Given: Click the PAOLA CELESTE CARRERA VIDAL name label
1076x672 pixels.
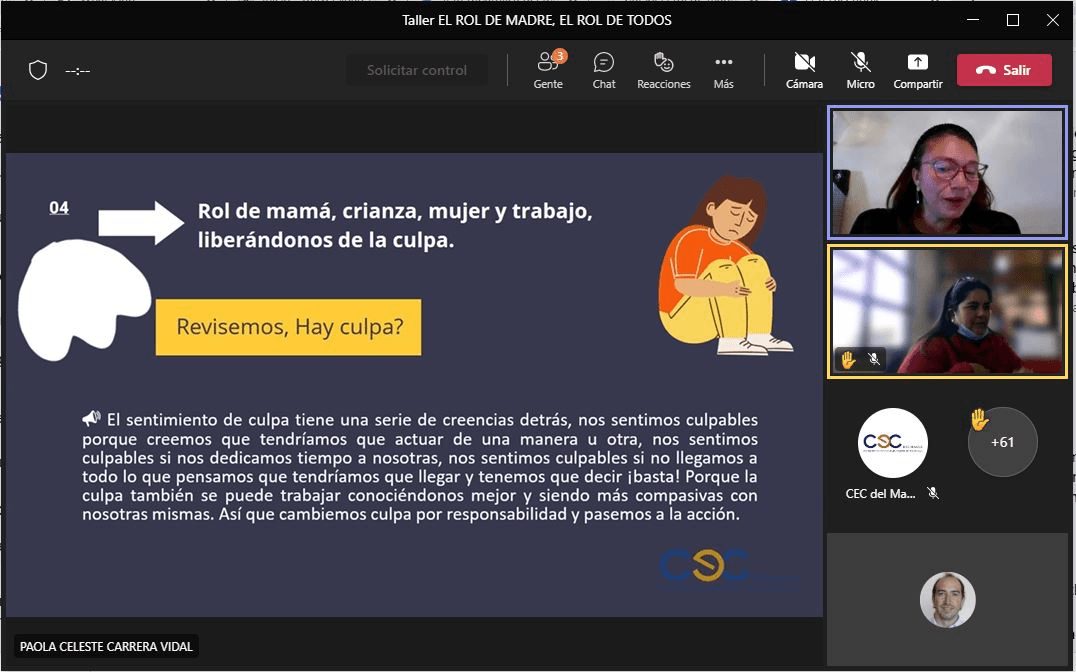Looking at the screenshot, I should click(x=106, y=647).
